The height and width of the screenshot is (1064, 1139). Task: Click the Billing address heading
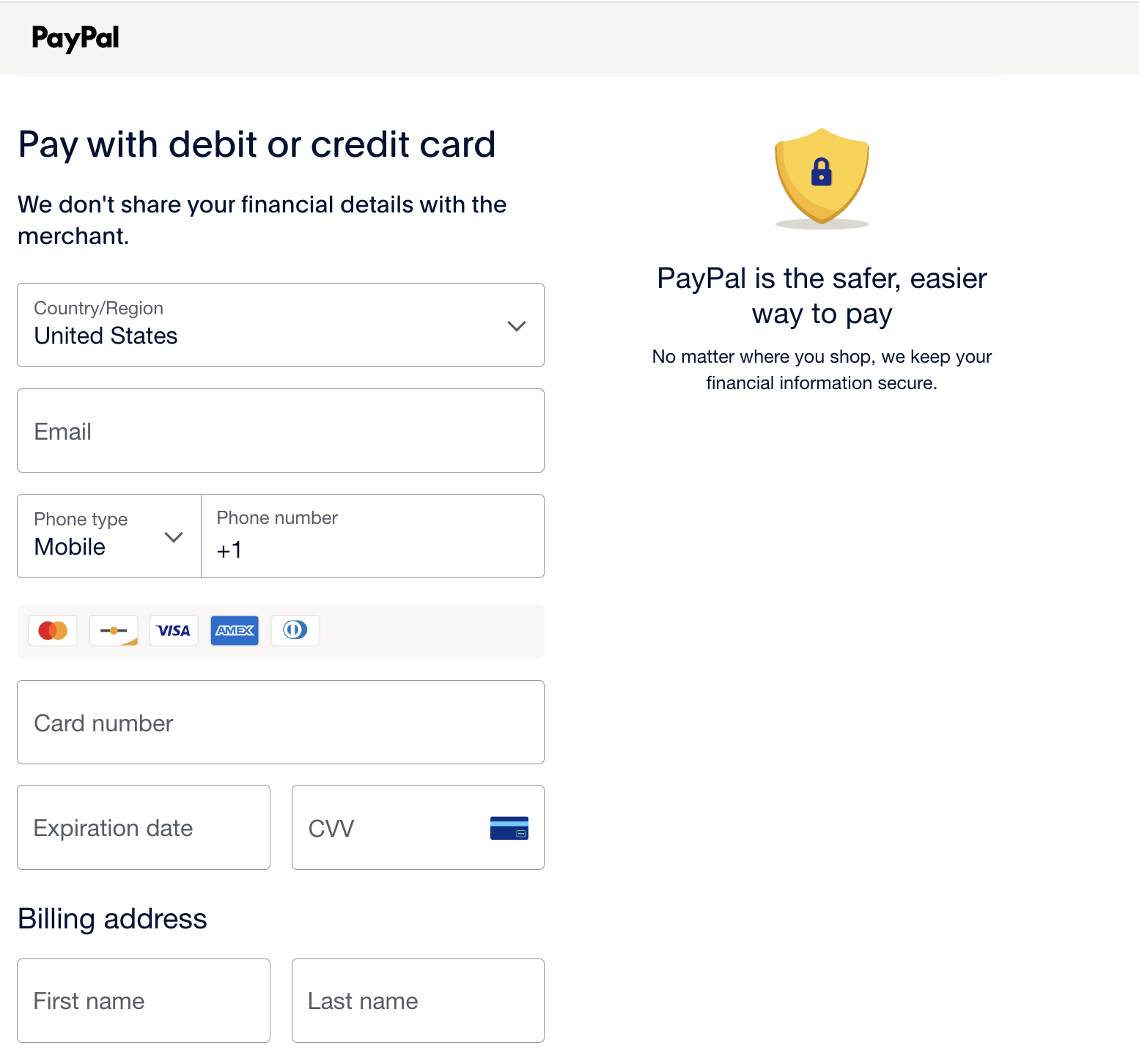tap(112, 919)
